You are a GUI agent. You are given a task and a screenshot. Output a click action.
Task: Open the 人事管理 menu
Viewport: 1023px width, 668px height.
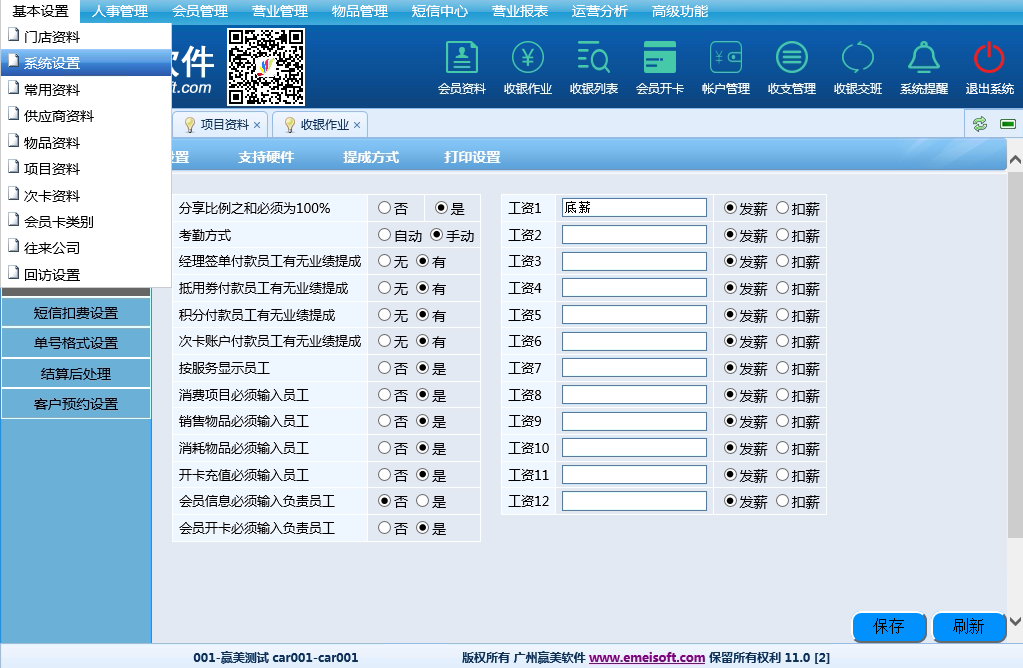click(x=119, y=12)
